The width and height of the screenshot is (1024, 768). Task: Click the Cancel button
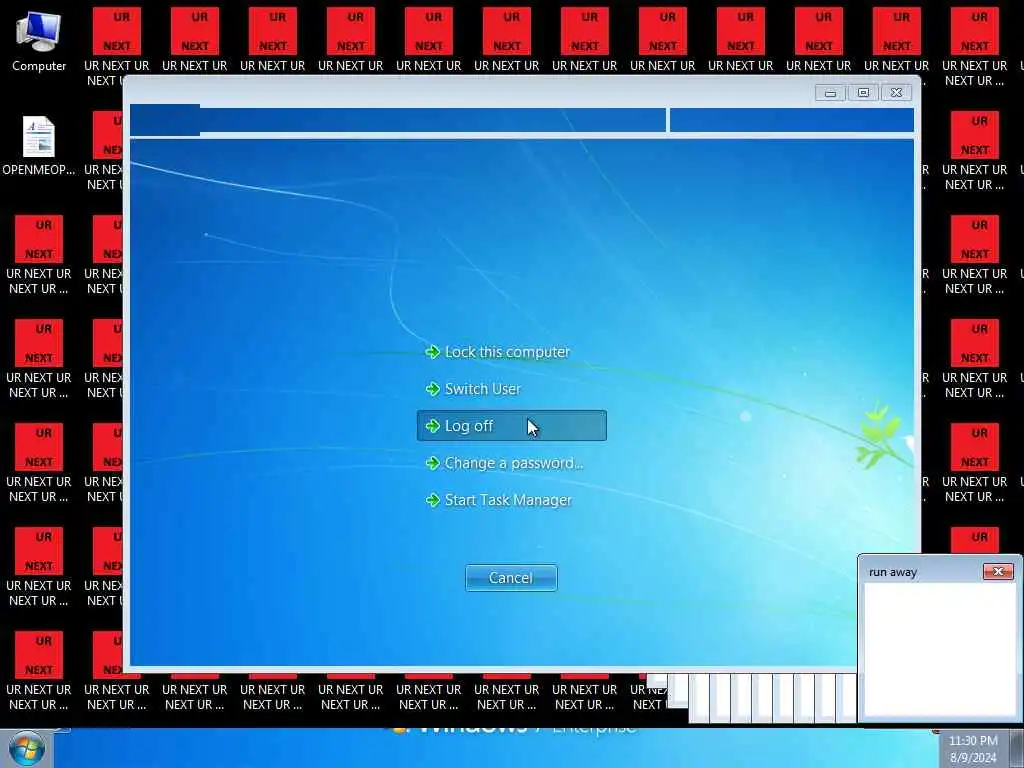511,578
